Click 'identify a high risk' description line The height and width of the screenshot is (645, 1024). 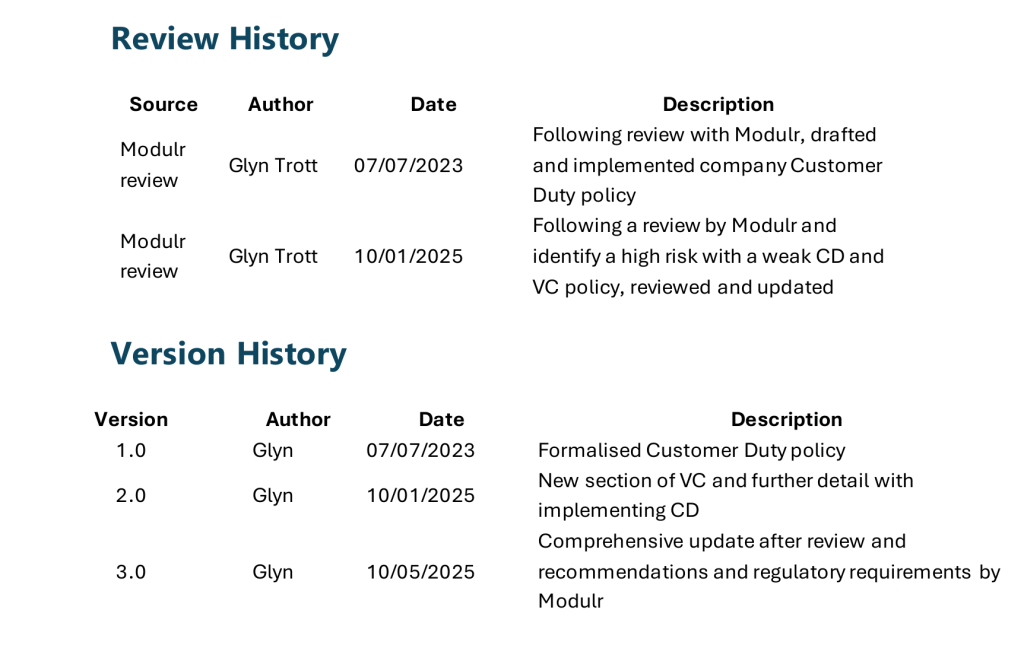pos(708,256)
